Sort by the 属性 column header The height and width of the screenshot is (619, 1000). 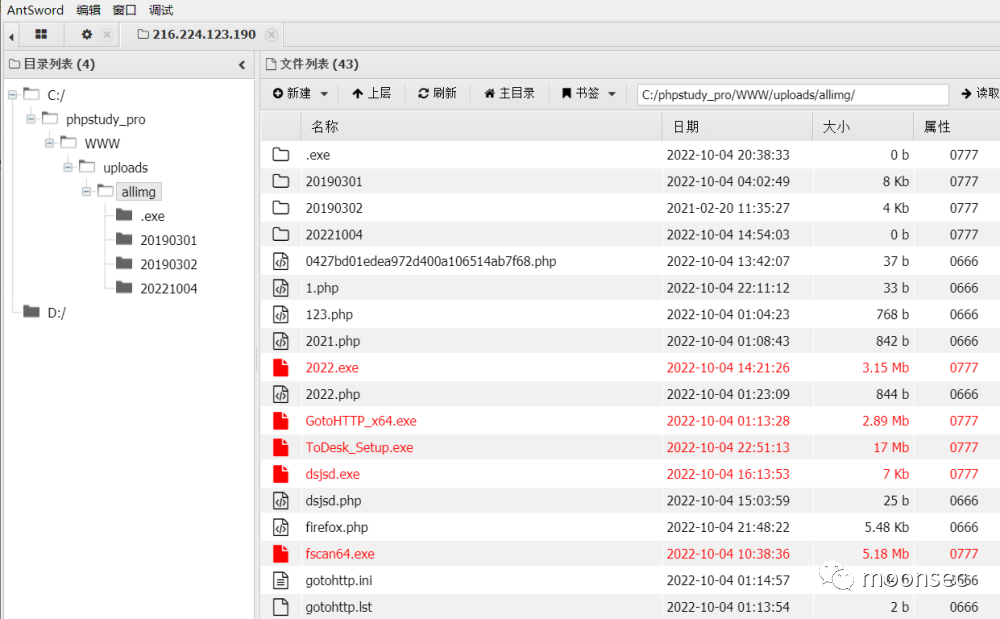[x=957, y=126]
